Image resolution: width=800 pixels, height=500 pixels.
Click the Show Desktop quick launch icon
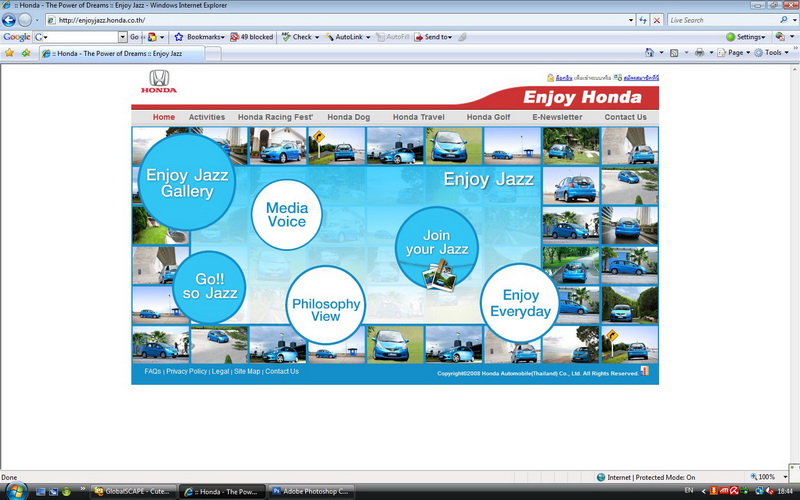(41, 492)
